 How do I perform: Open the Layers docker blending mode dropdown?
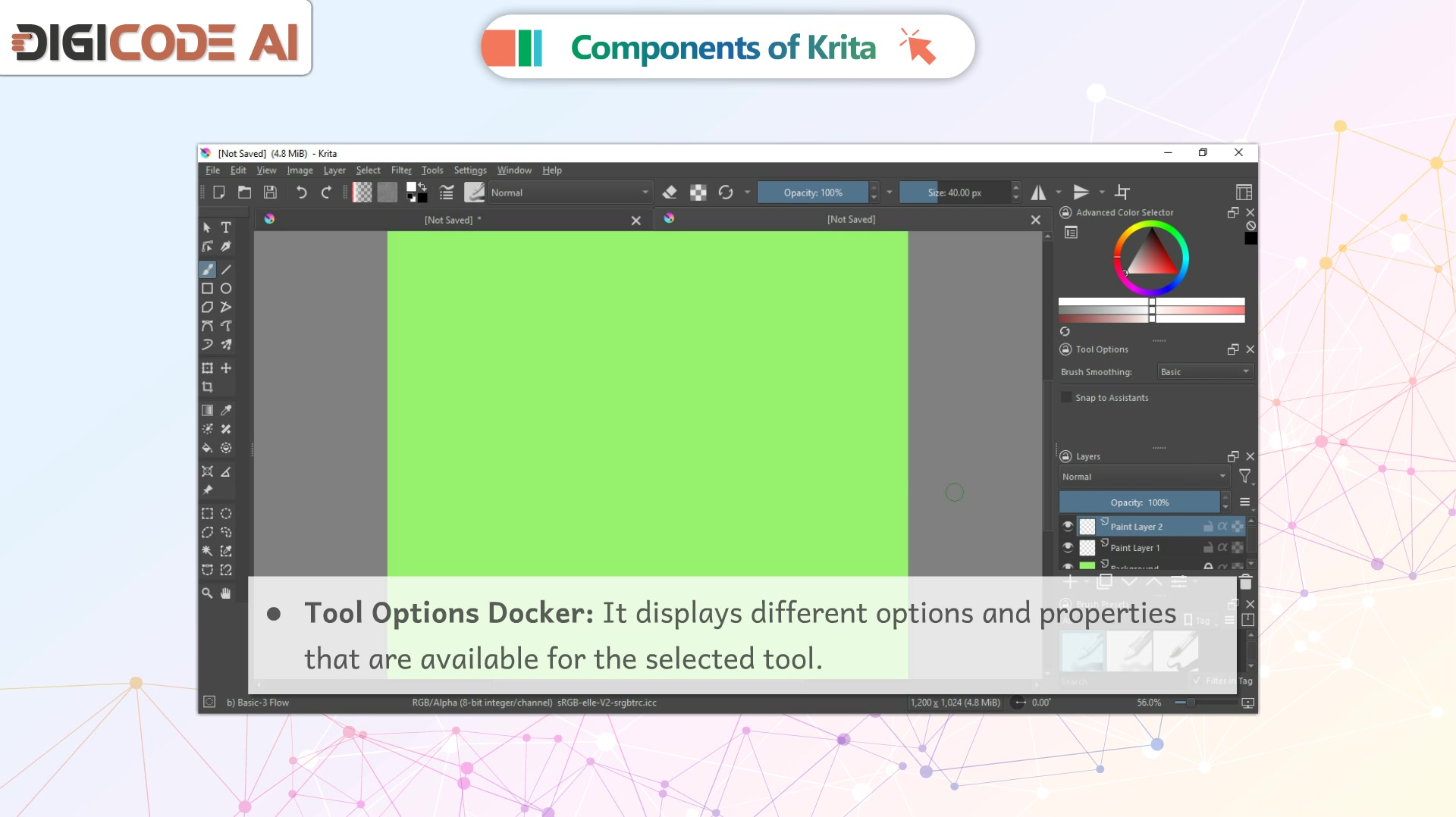[1144, 477]
